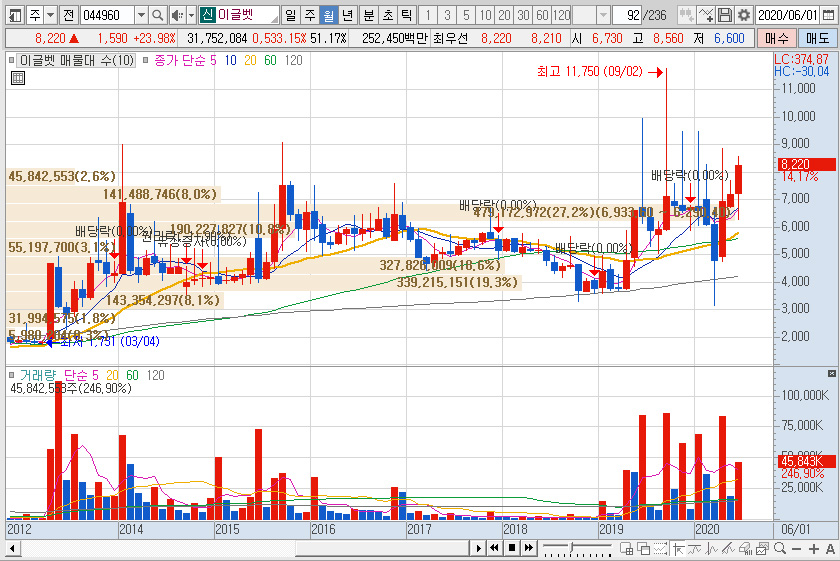Click the candle chart tool icon
This screenshot has height=561, width=840.
click(x=686, y=15)
